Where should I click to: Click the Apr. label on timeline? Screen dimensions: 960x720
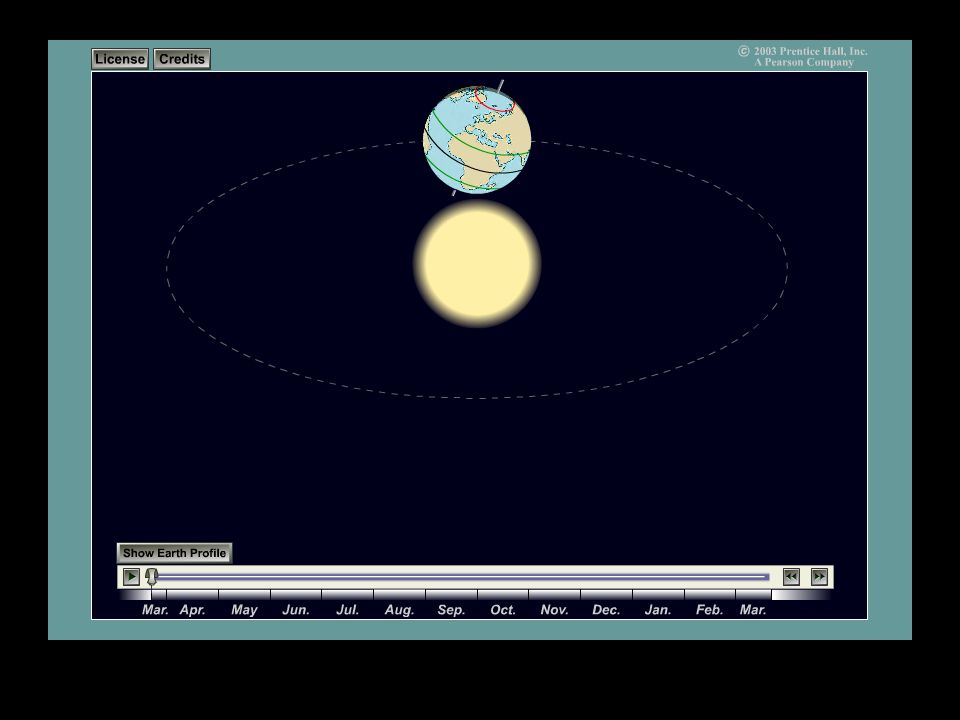[192, 610]
